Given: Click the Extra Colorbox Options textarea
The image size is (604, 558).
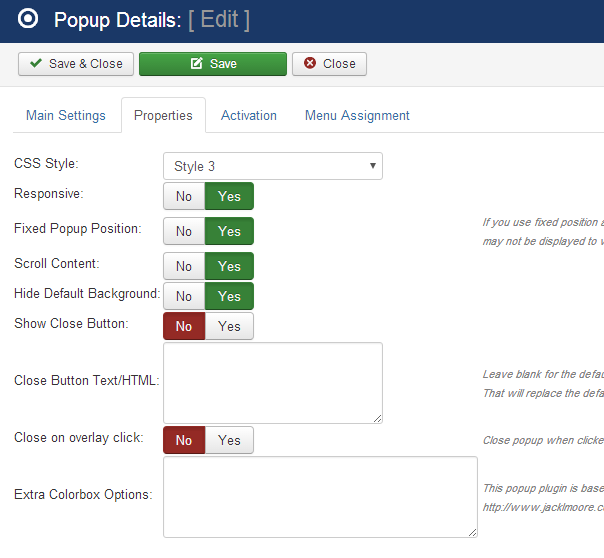Looking at the screenshot, I should pos(320,497).
